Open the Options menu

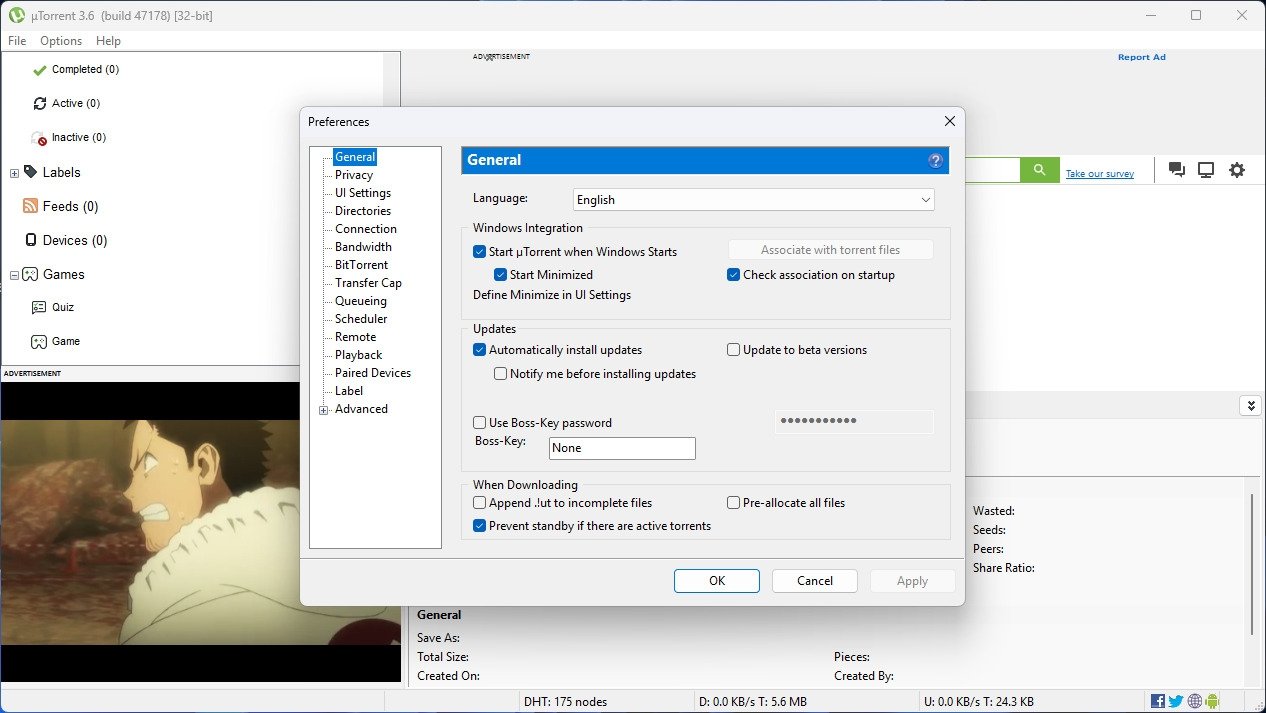pos(61,41)
